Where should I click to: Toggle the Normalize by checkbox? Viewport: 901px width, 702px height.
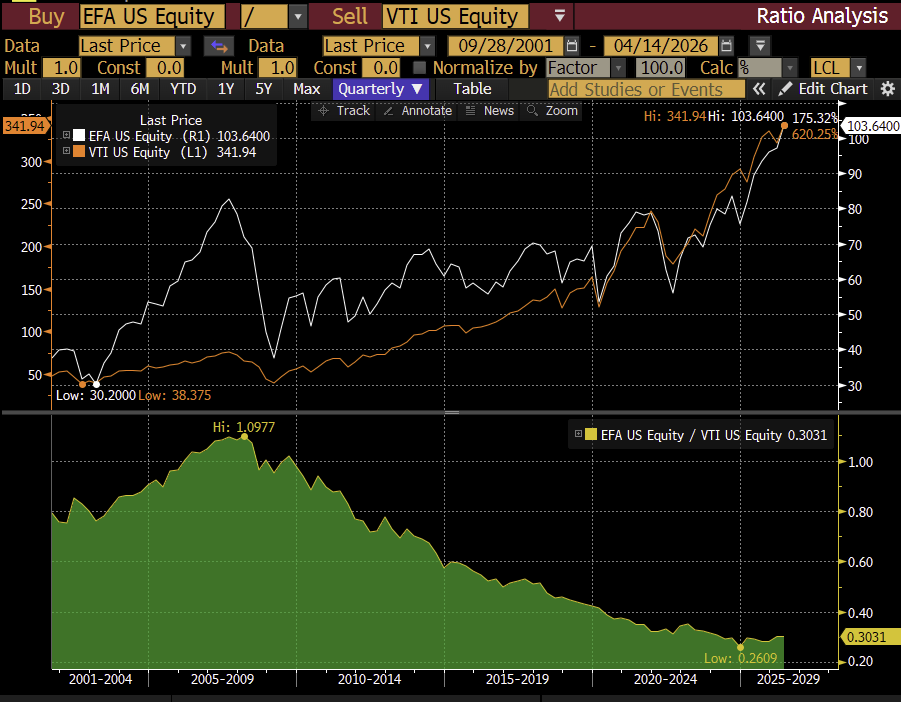pyautogui.click(x=419, y=68)
